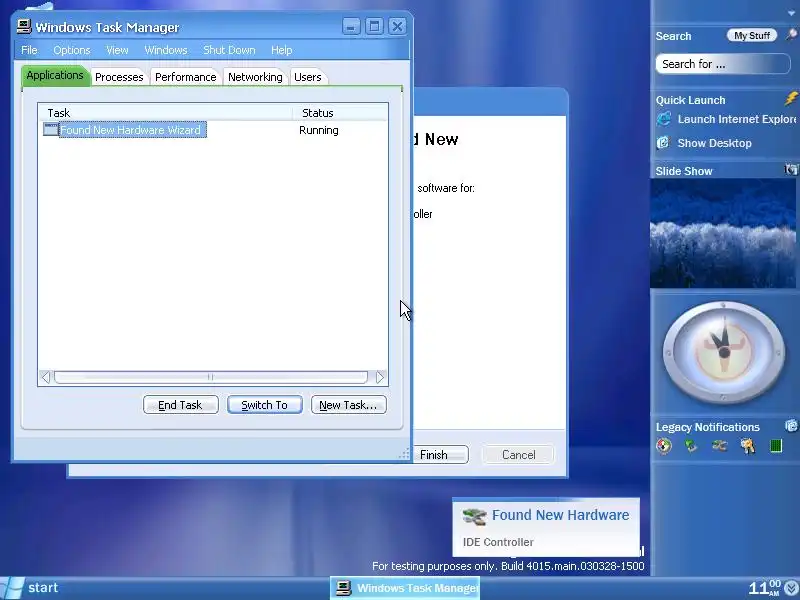Click the analog clock tile
800x600 pixels.
(x=723, y=353)
